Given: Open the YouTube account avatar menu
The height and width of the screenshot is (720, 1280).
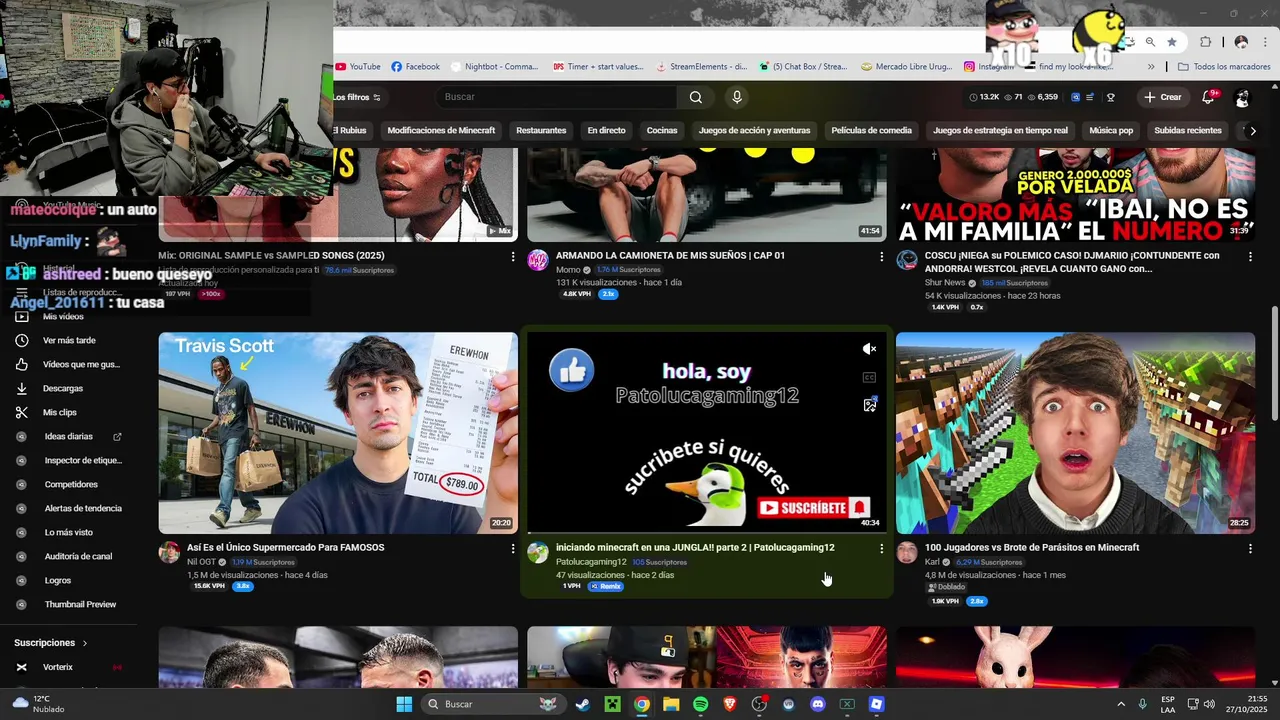Looking at the screenshot, I should click(x=1242, y=98).
